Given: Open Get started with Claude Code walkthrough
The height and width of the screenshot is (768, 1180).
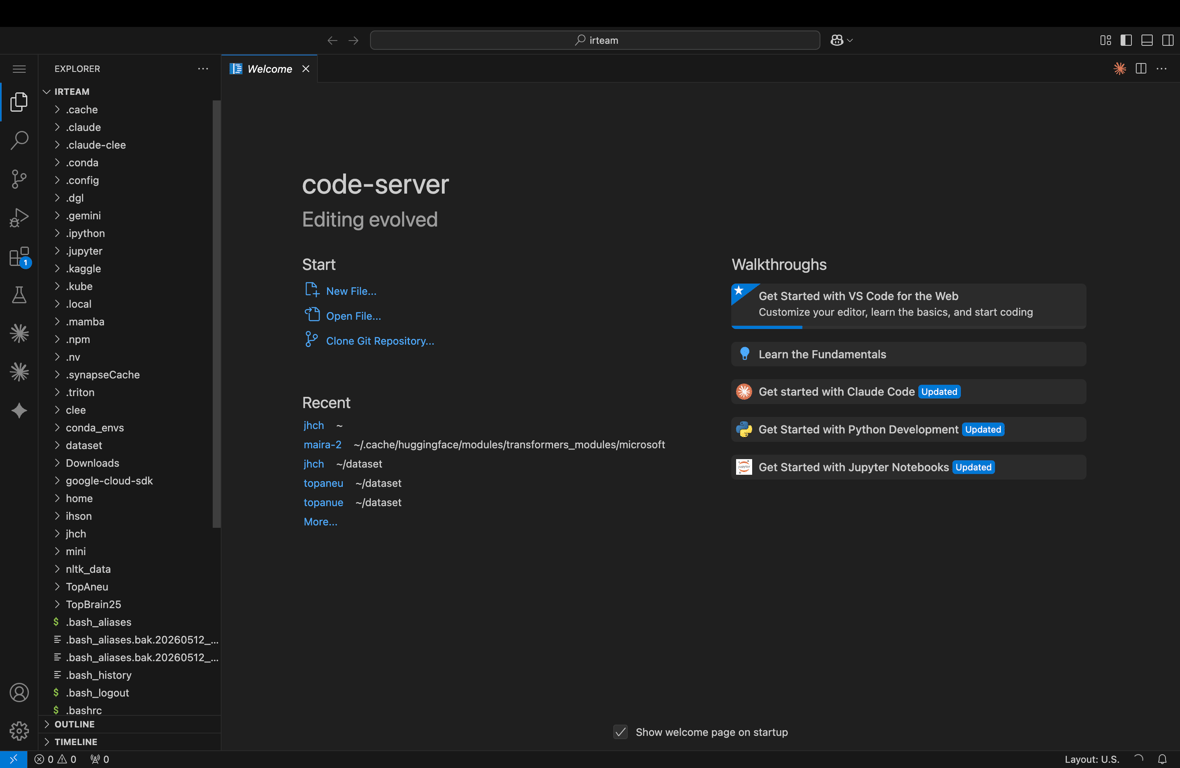Looking at the screenshot, I should pos(908,392).
